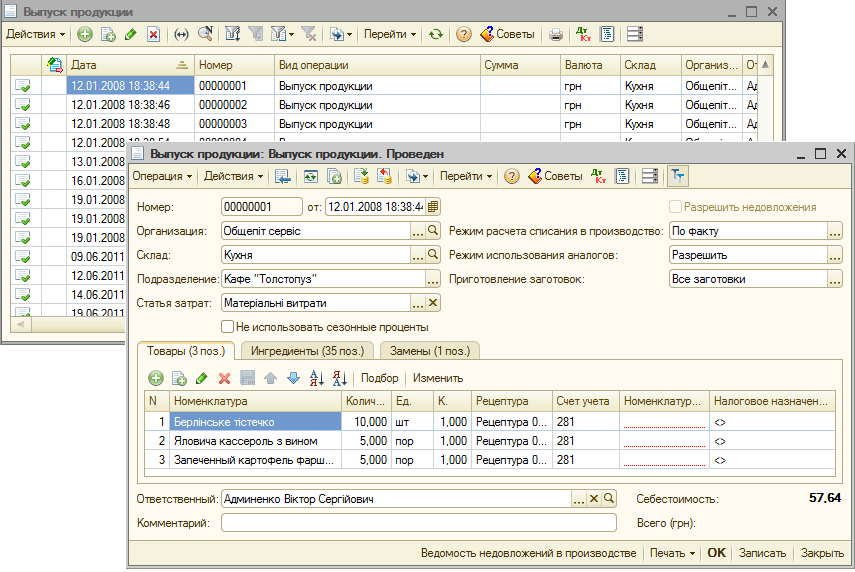Click copy document icon in list window toolbar
The height and width of the screenshot is (572, 855).
[x=108, y=34]
